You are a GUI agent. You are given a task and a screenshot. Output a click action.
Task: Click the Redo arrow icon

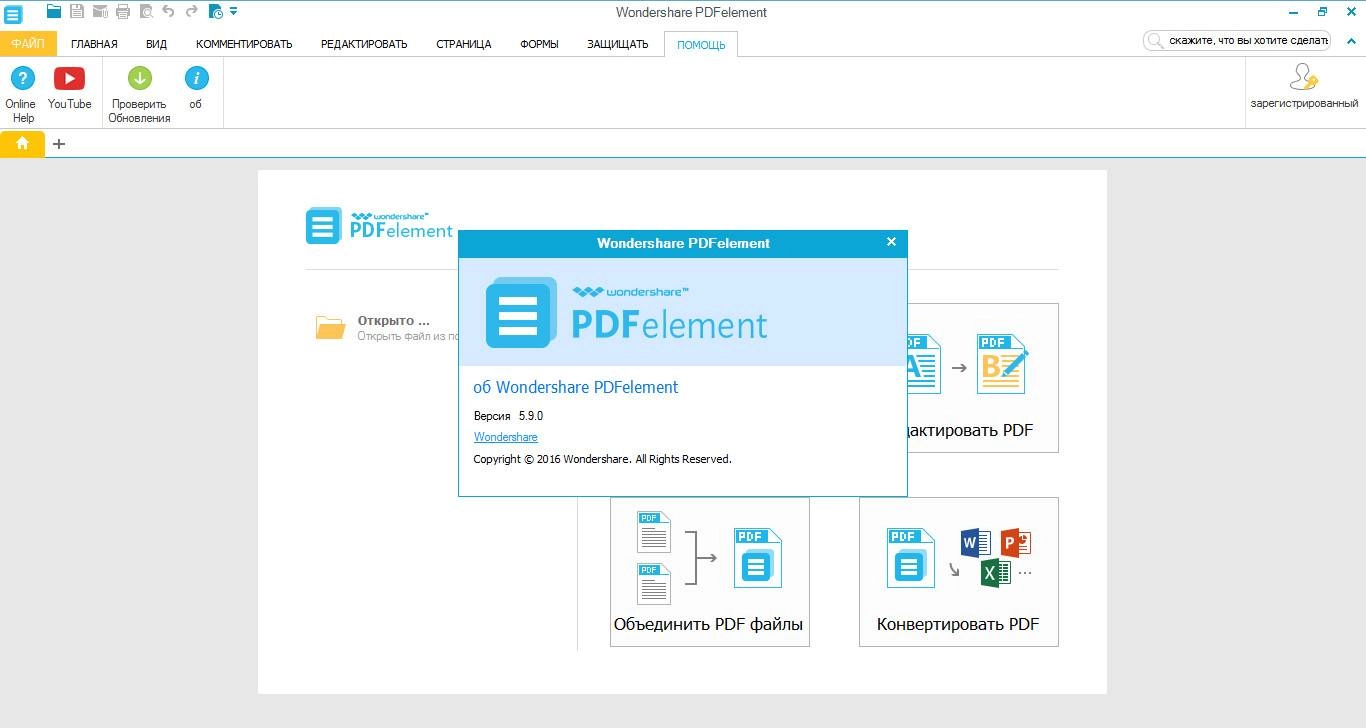pyautogui.click(x=191, y=12)
